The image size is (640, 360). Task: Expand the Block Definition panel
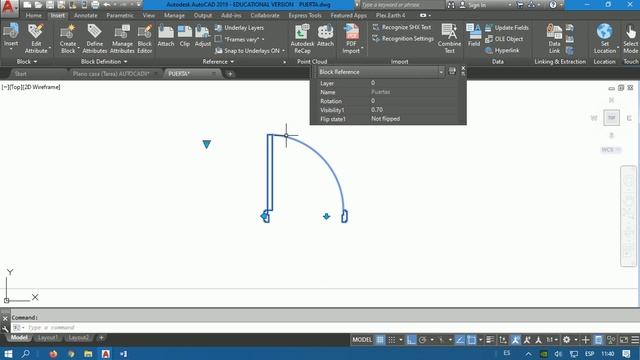pos(104,62)
